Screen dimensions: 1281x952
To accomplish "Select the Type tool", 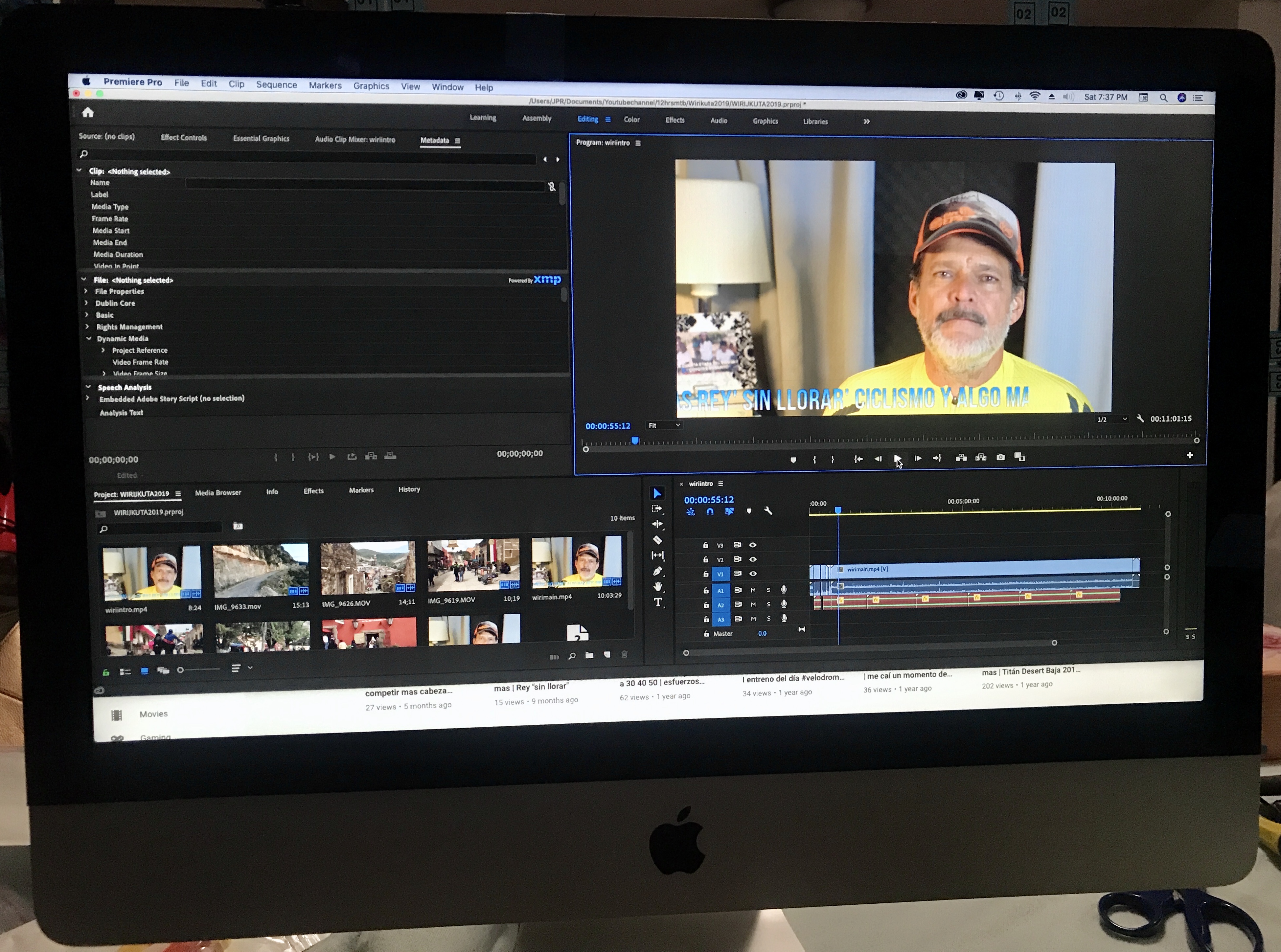I will tap(658, 602).
